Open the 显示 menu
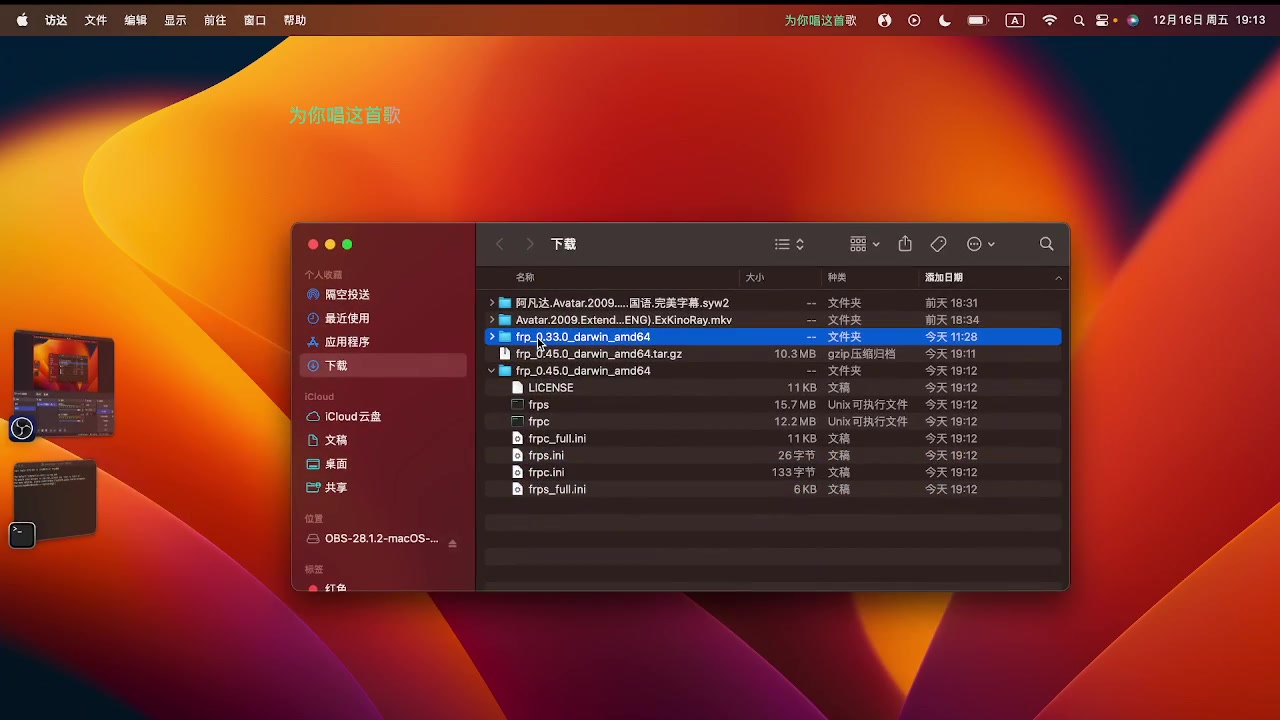This screenshot has width=1280, height=720. click(x=175, y=20)
